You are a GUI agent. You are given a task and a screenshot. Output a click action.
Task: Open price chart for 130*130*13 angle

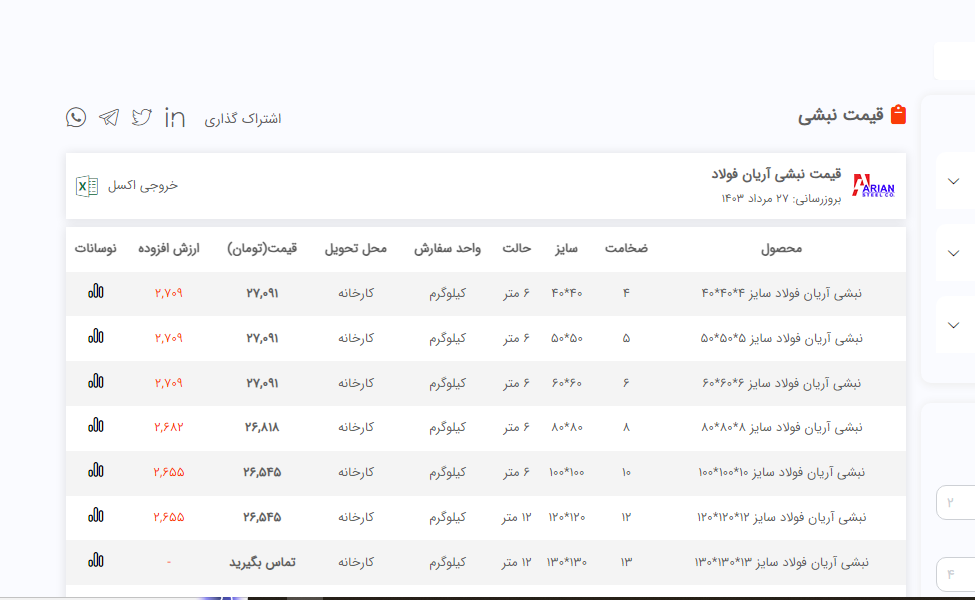[95, 561]
